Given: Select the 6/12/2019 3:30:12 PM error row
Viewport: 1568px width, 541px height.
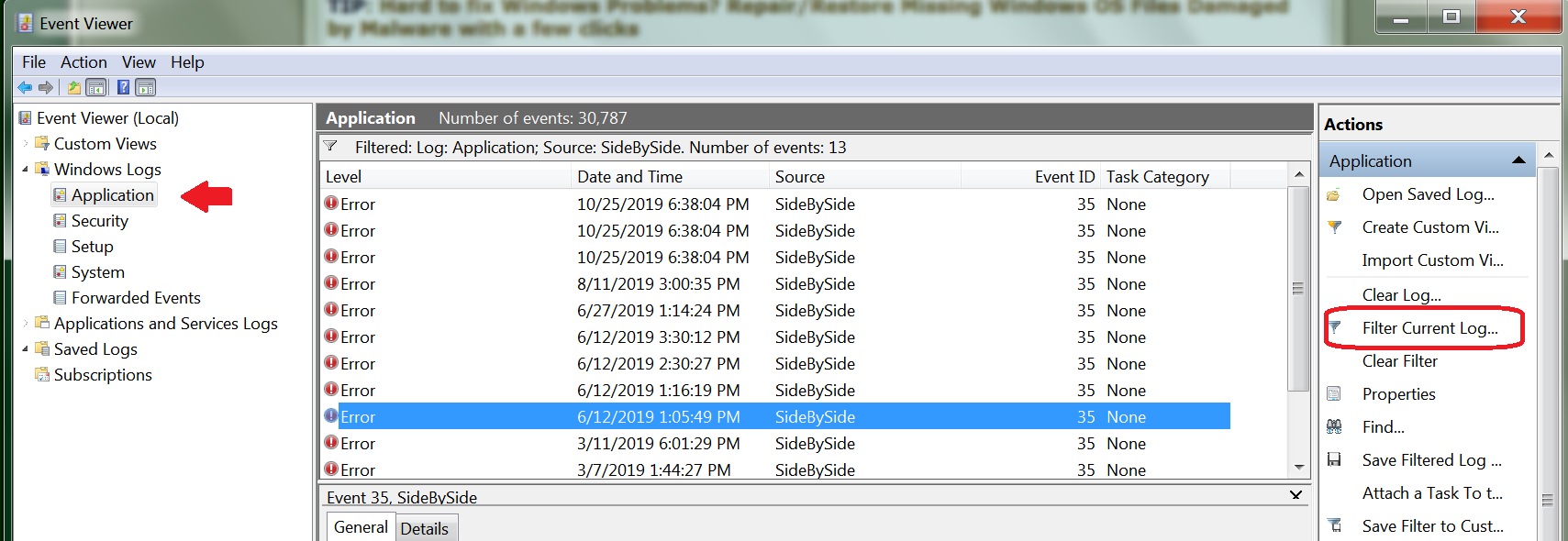Looking at the screenshot, I should (776, 337).
